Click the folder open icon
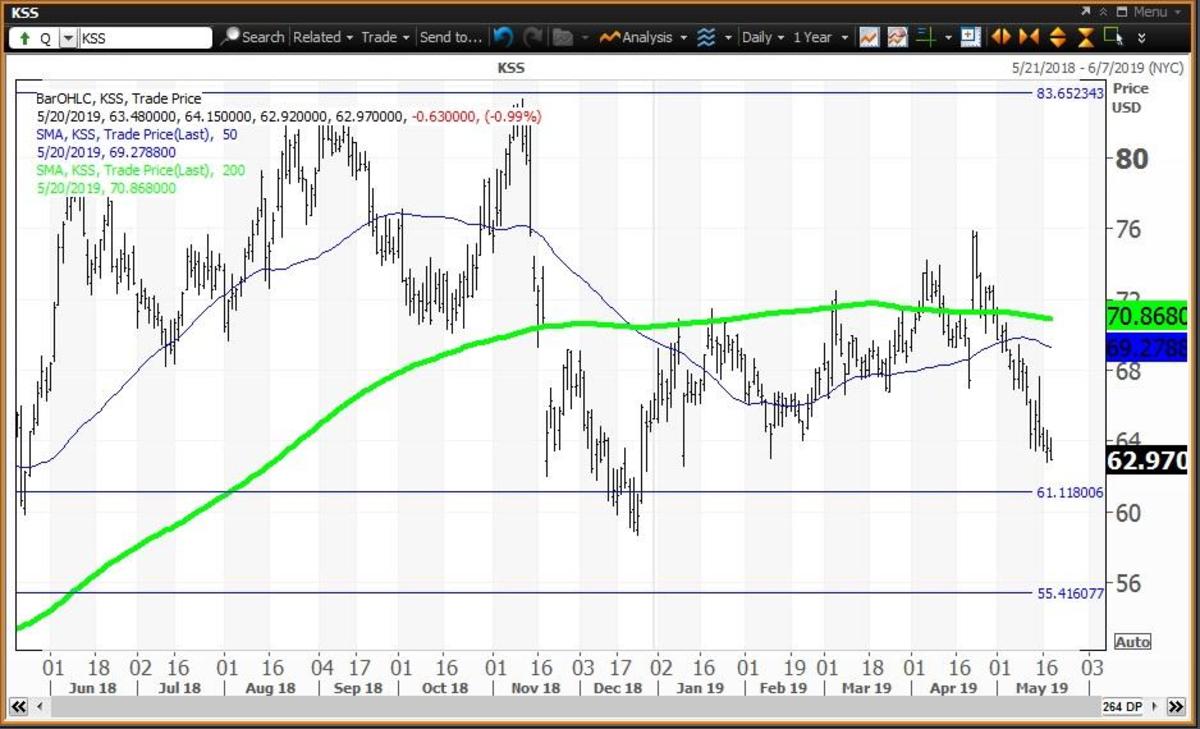The width and height of the screenshot is (1200, 729). [563, 37]
